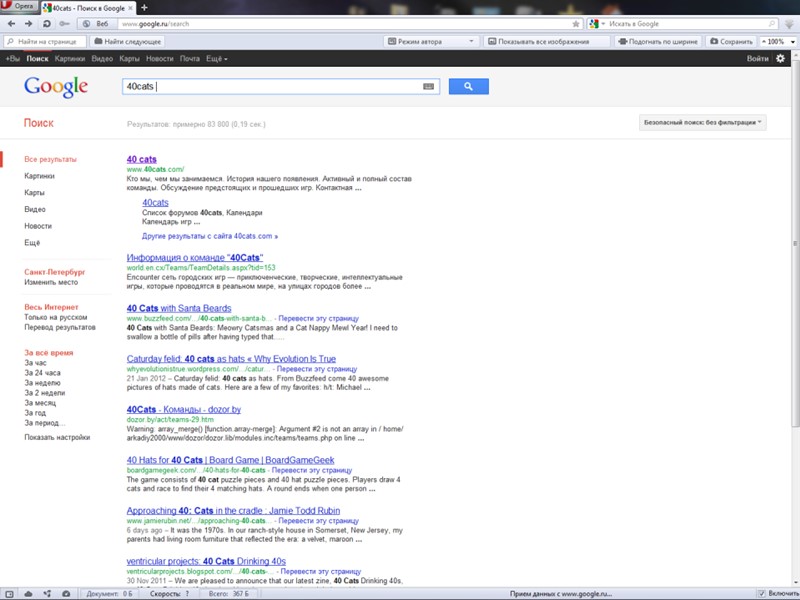This screenshot has width=800, height=600.
Task: Expand Ещё in the left sidebar
Action: [x=32, y=243]
